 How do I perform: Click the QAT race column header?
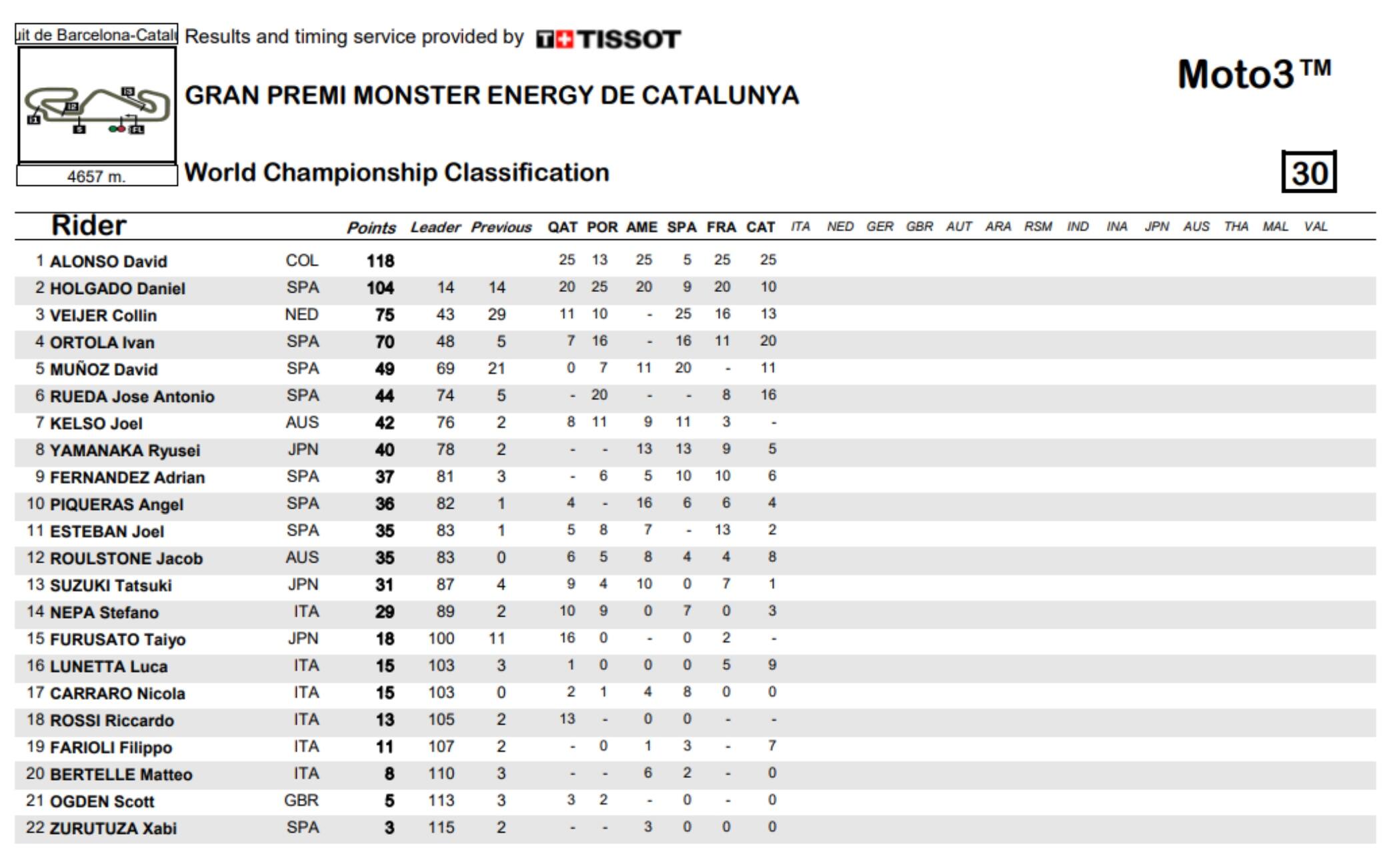(x=562, y=228)
